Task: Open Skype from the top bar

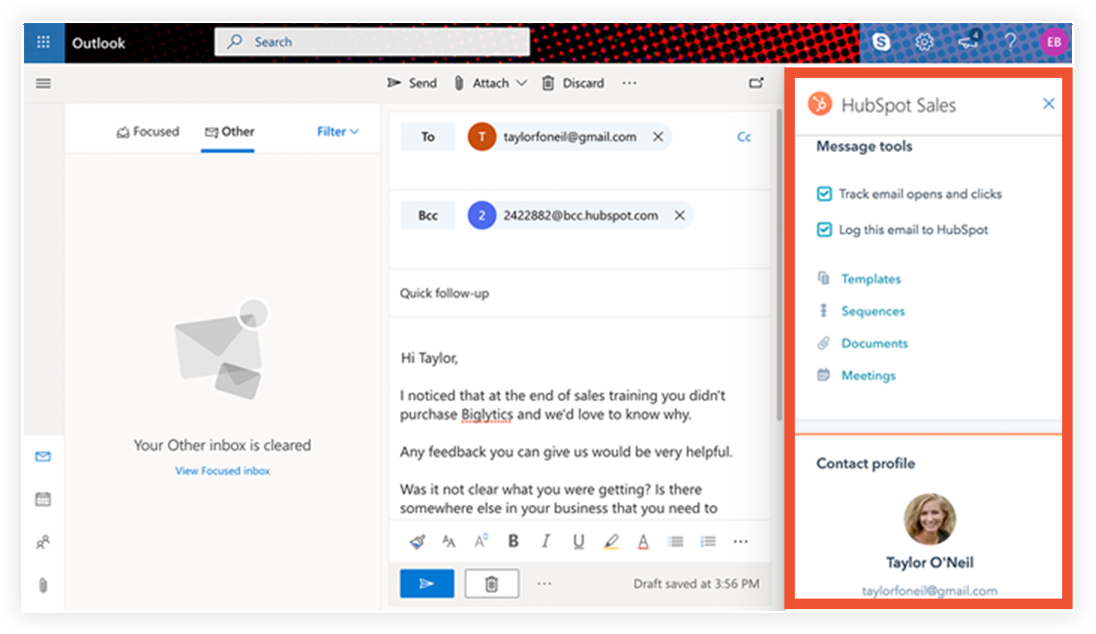Action: point(880,42)
